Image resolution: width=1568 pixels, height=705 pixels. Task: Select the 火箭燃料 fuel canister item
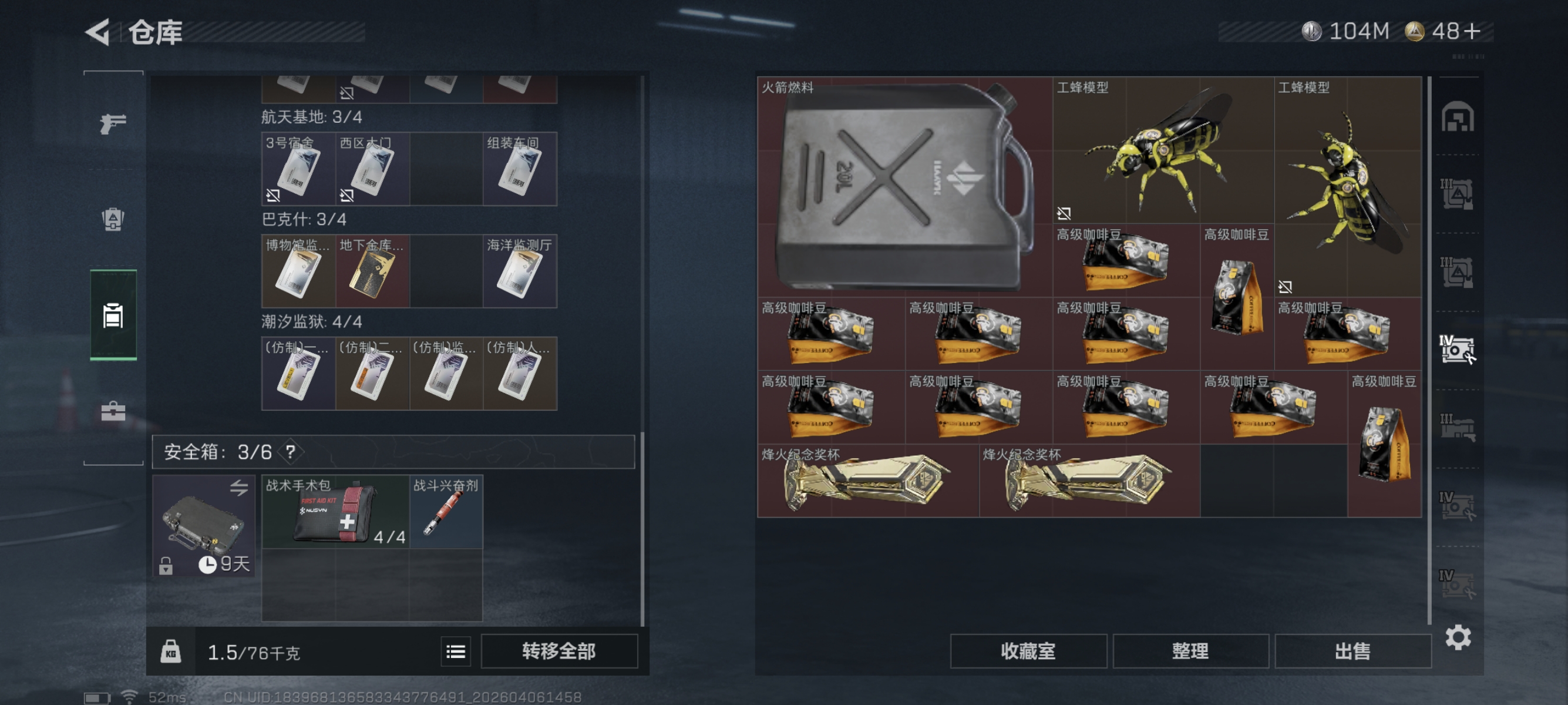(904, 186)
